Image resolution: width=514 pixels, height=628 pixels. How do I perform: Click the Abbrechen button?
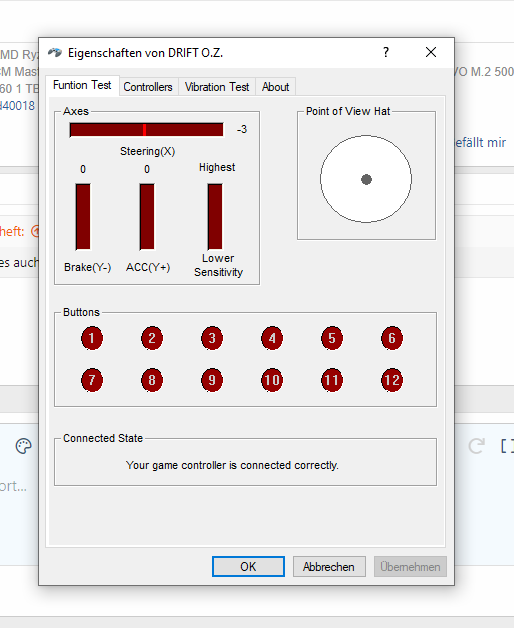[329, 566]
